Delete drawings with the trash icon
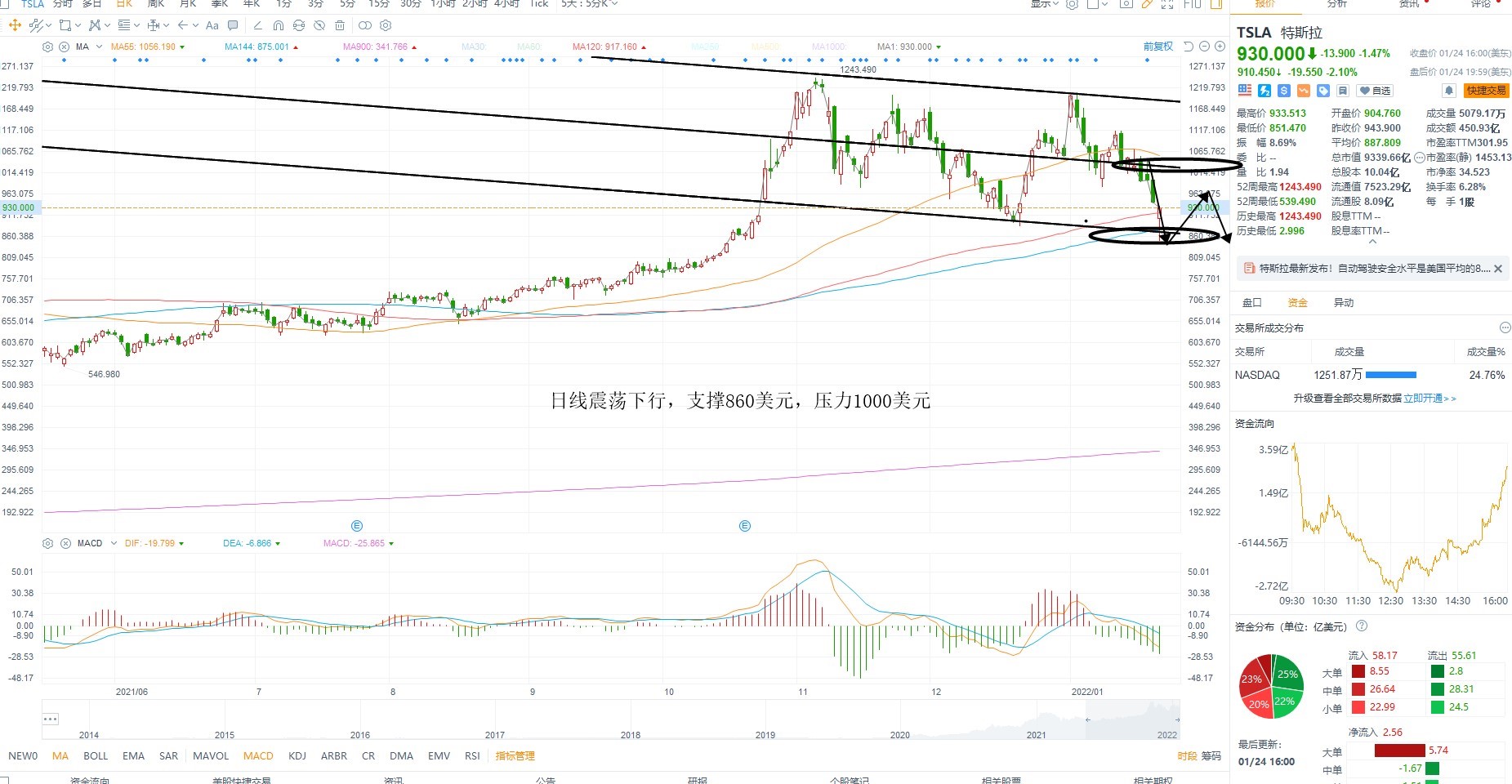The width and height of the screenshot is (1512, 784). (x=340, y=25)
